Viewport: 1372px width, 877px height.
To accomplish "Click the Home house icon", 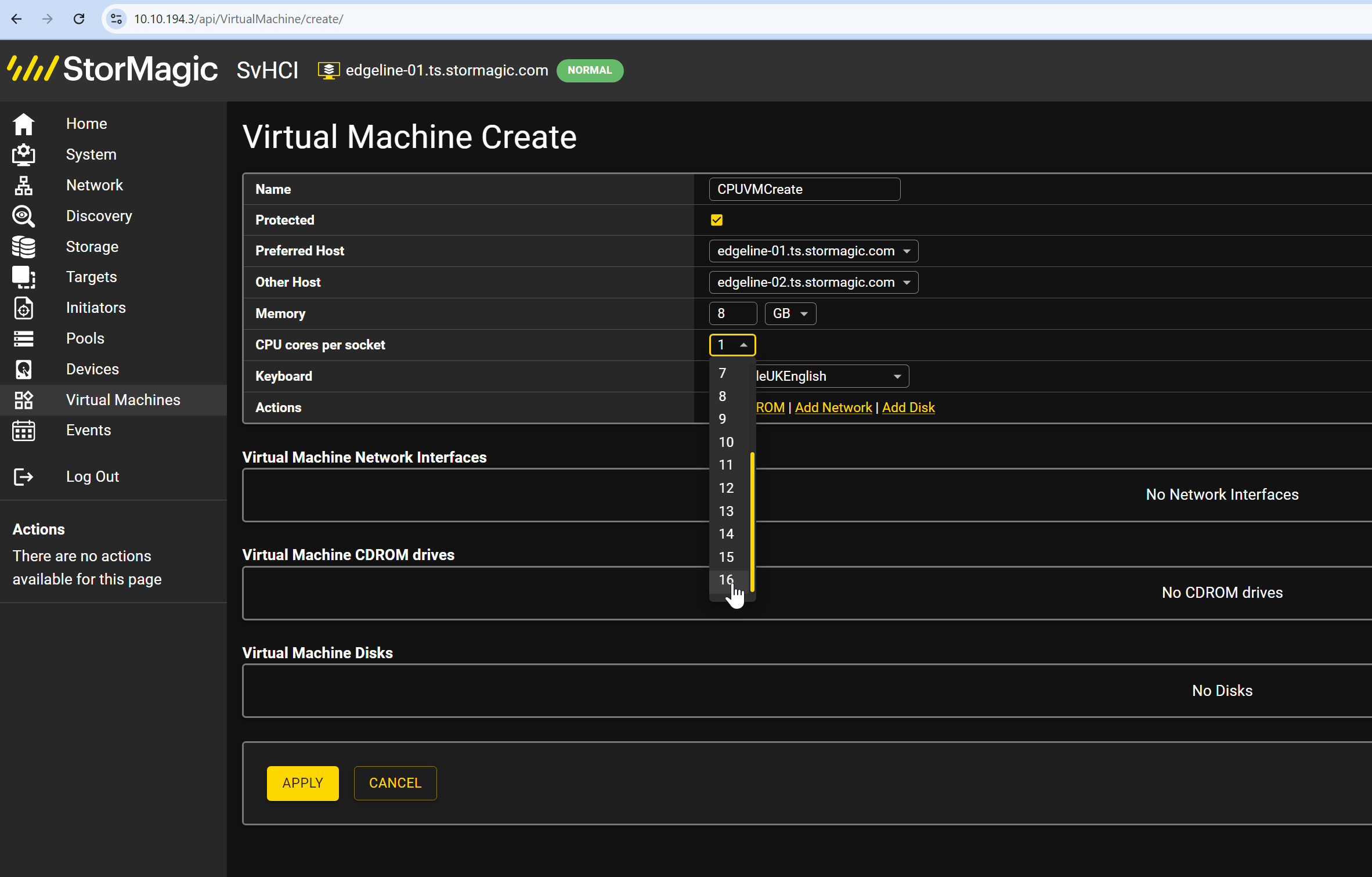I will (24, 124).
